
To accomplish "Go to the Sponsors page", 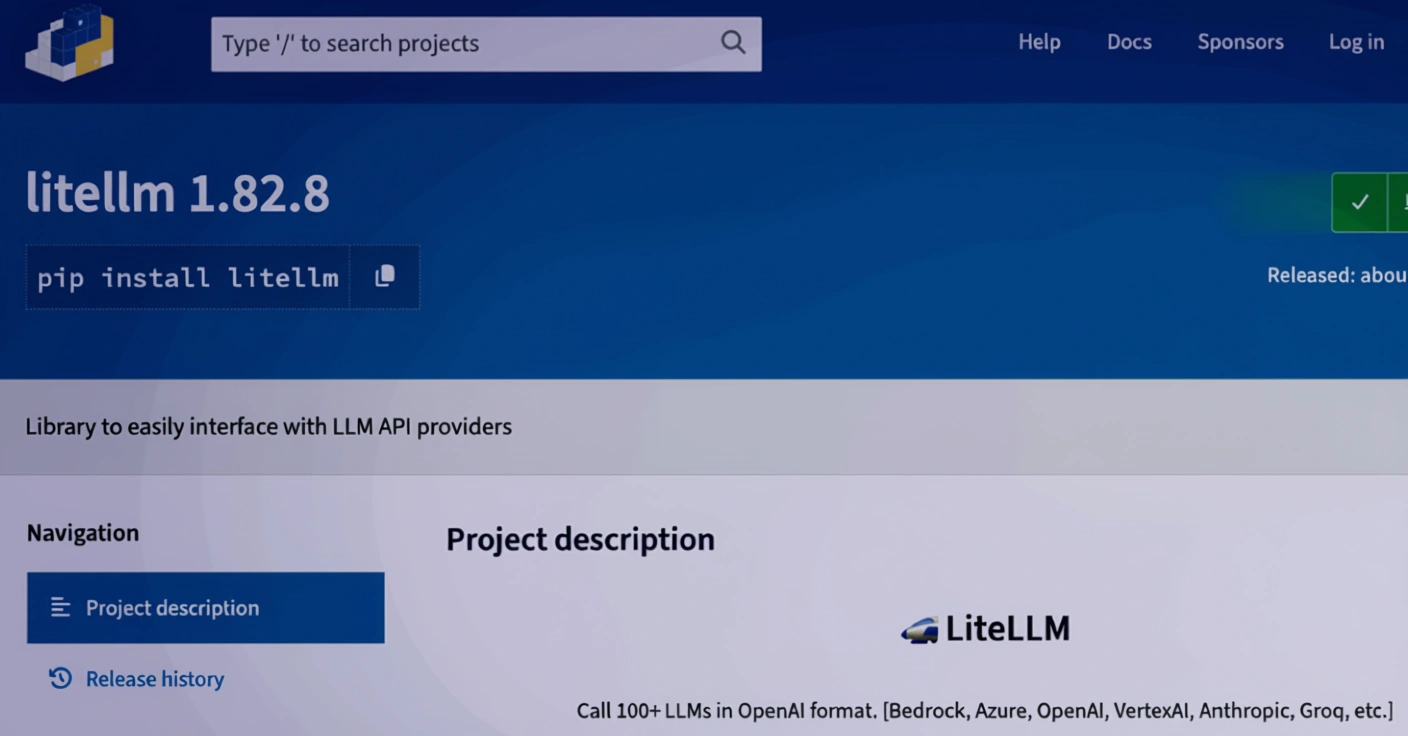I will click(1240, 42).
